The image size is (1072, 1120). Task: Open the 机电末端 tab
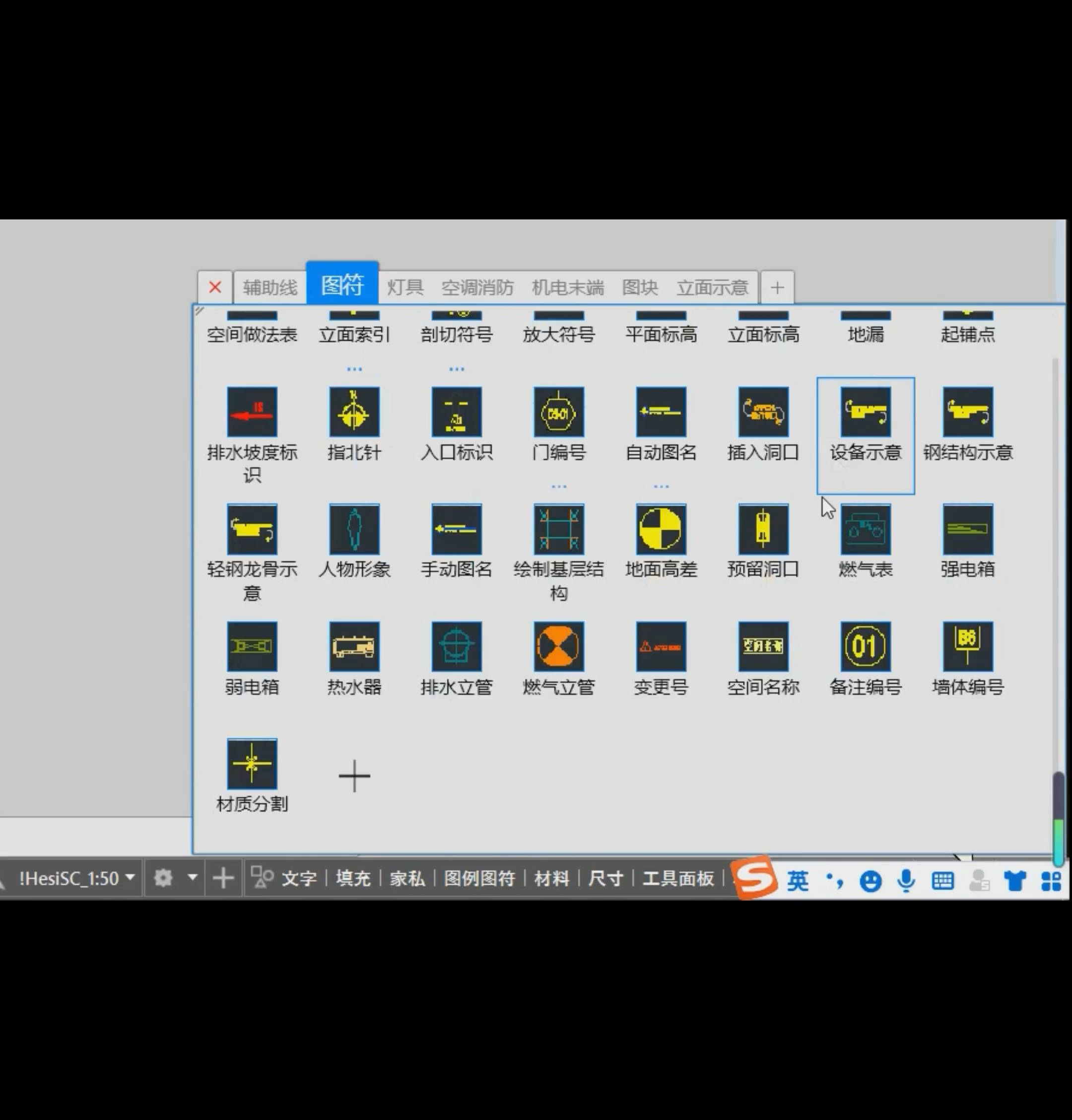567,287
